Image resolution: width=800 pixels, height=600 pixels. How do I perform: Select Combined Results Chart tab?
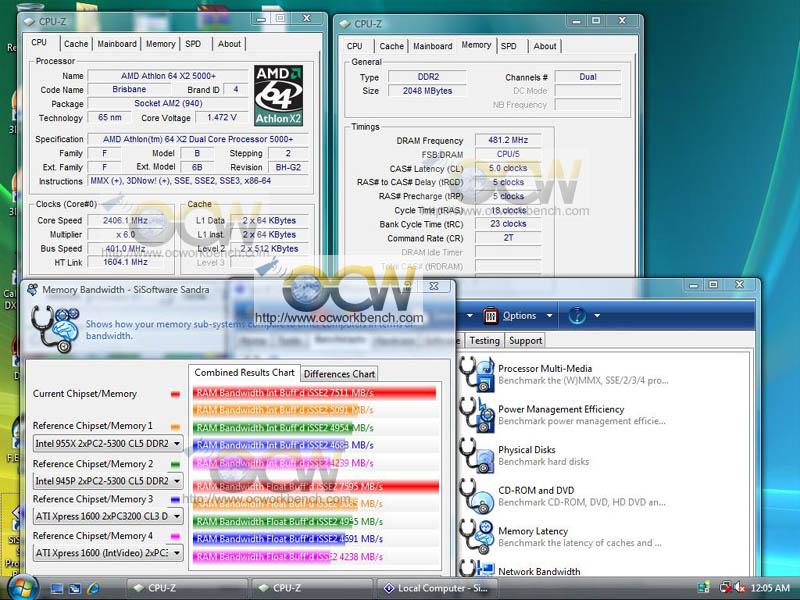244,372
